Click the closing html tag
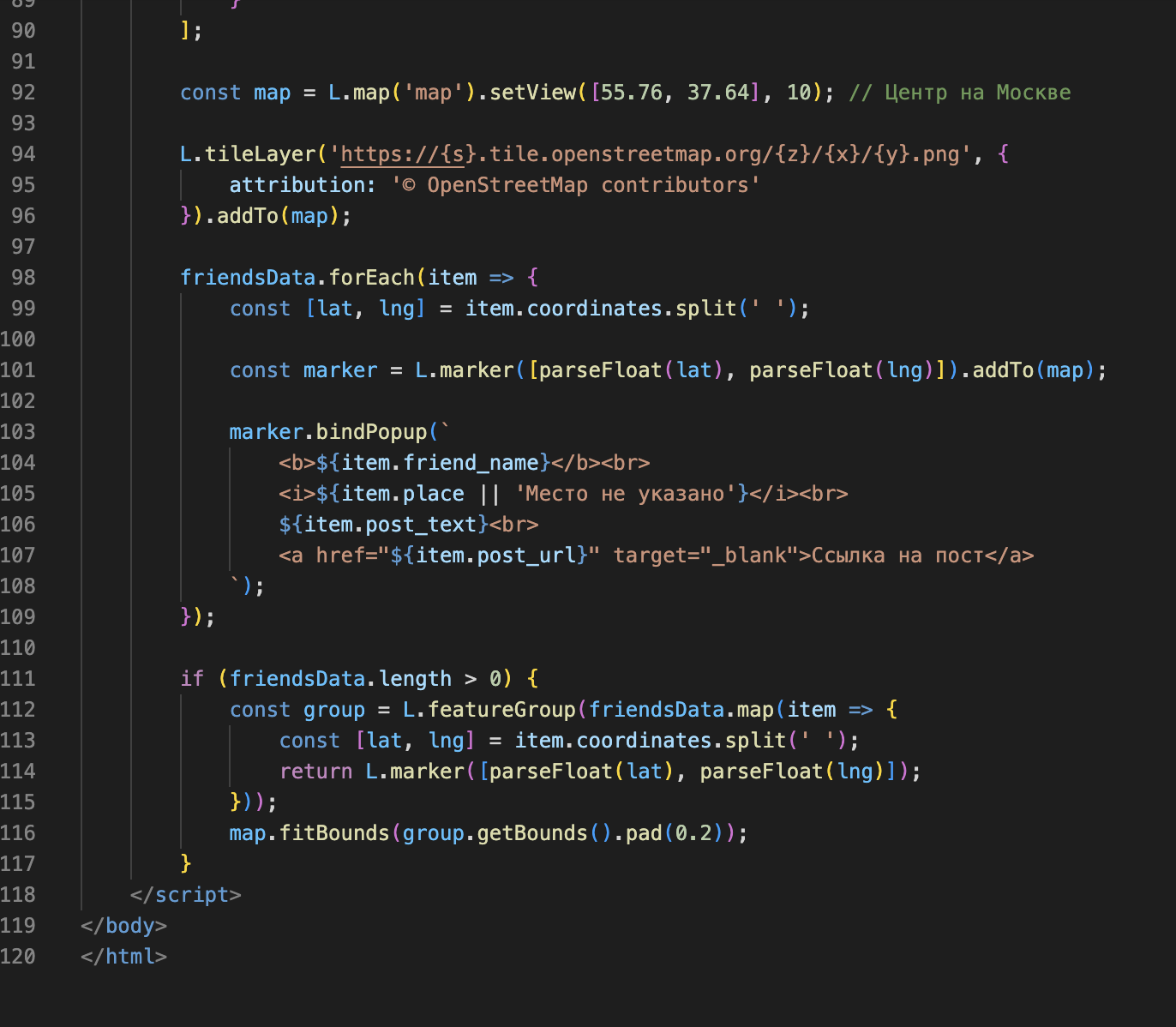This screenshot has width=1176, height=1027. (x=123, y=957)
